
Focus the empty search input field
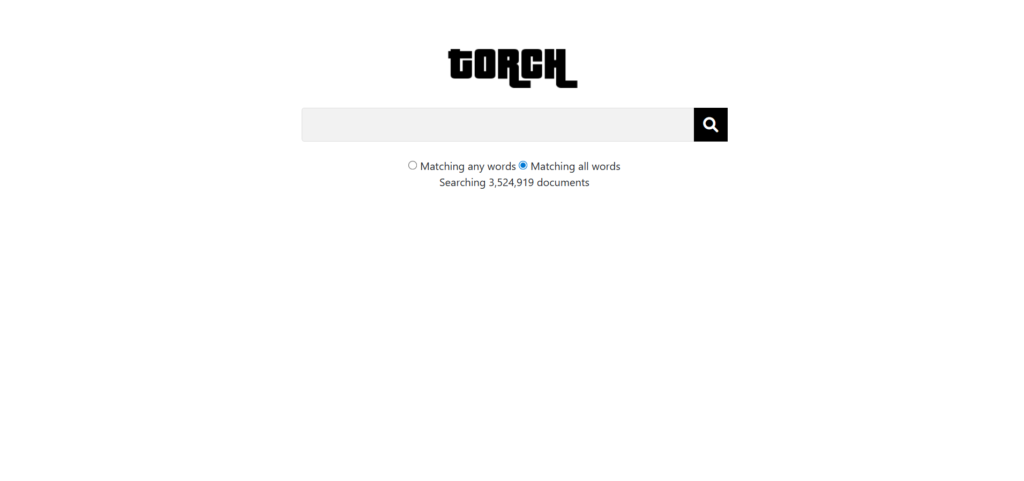point(498,125)
